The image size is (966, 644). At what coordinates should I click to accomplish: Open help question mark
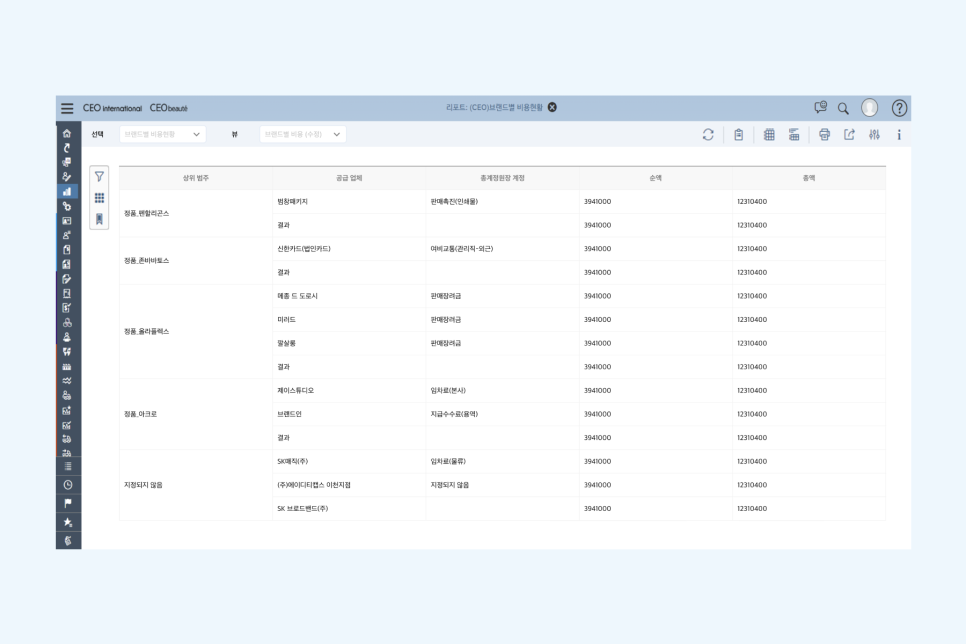click(x=899, y=108)
